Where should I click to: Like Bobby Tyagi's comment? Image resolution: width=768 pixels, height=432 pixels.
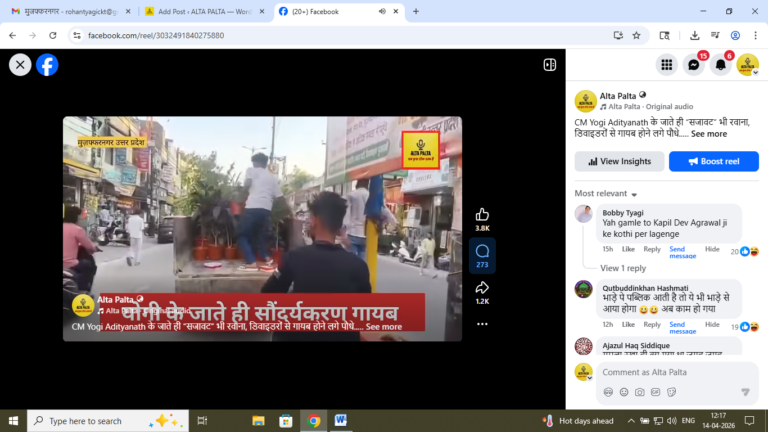click(628, 249)
